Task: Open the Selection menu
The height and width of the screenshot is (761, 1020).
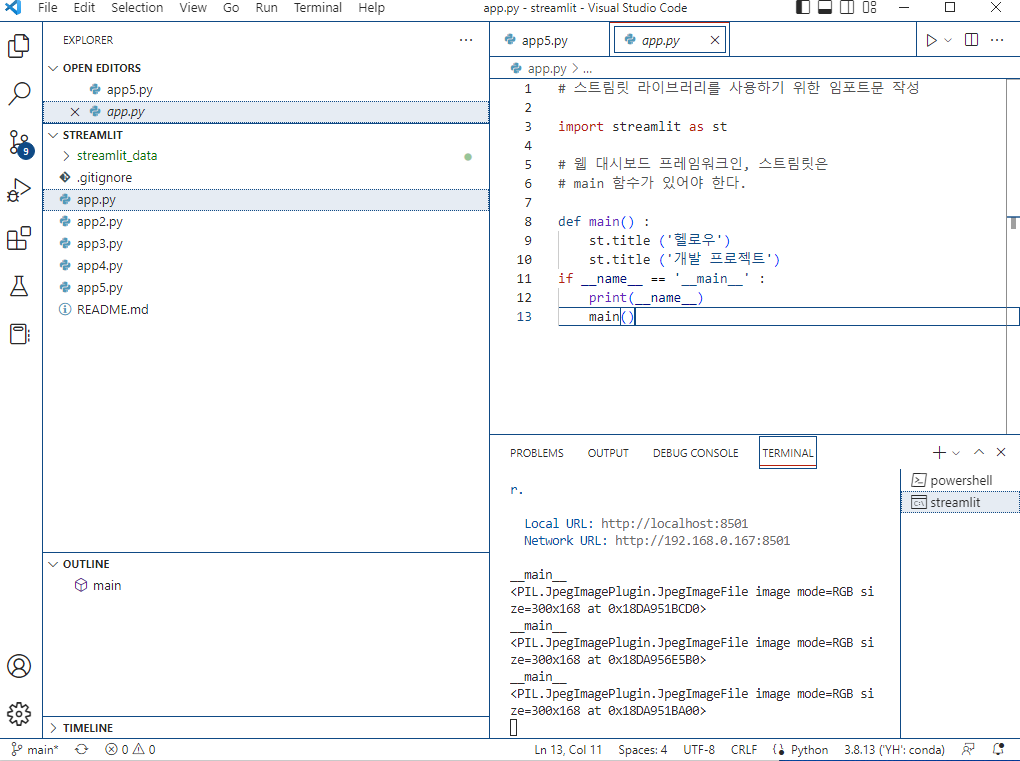Action: click(137, 8)
